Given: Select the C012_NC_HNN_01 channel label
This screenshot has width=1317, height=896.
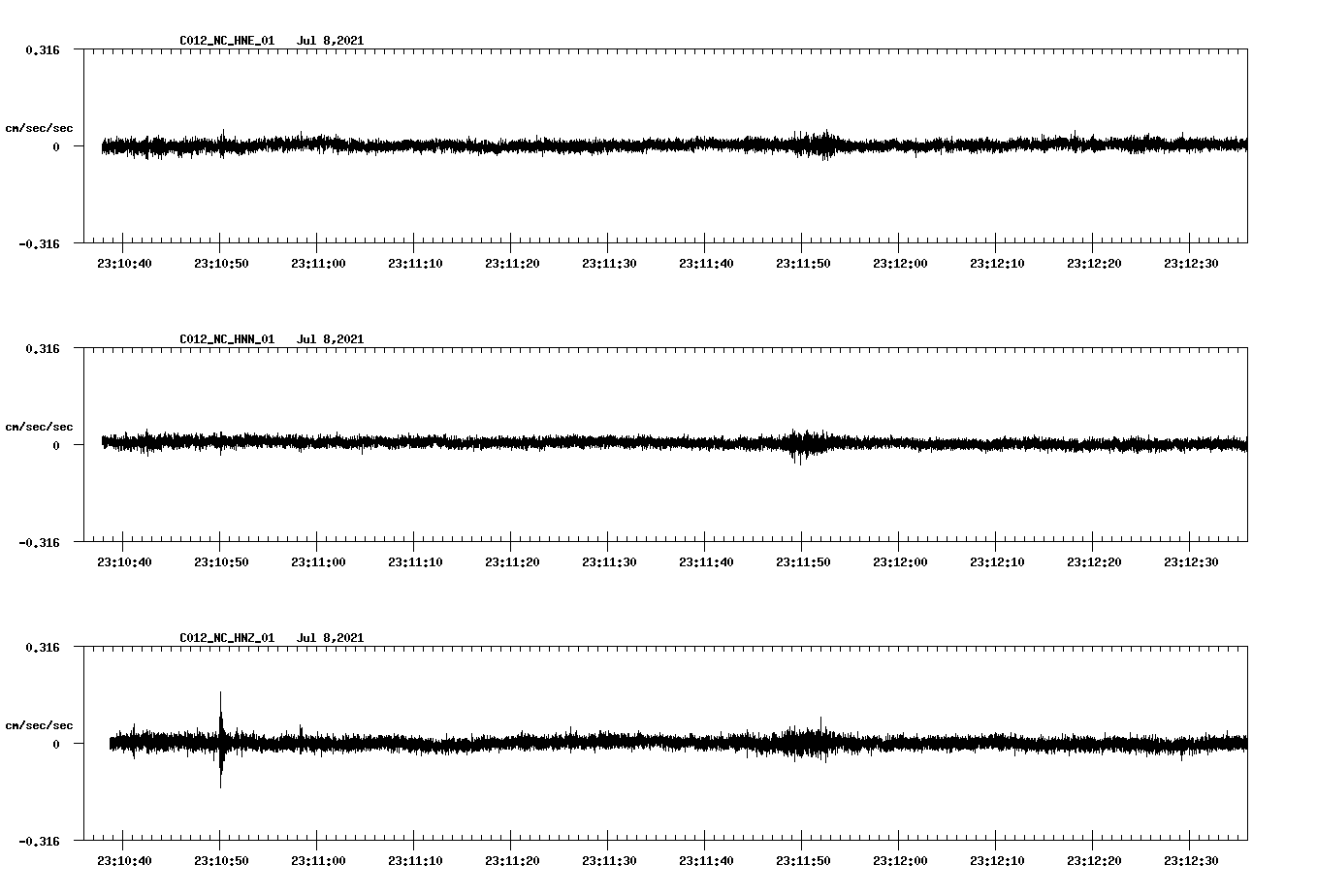Looking at the screenshot, I should (225, 338).
